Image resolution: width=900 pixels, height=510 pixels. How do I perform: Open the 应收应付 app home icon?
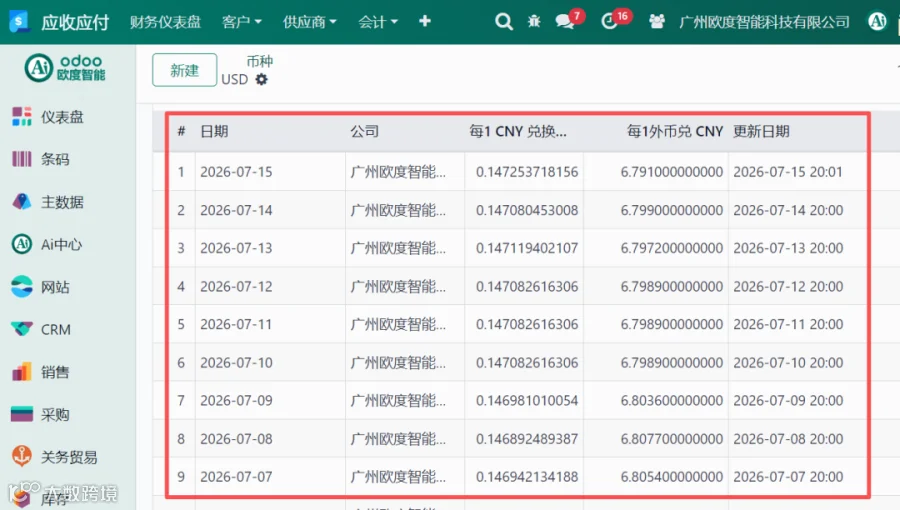(x=18, y=21)
